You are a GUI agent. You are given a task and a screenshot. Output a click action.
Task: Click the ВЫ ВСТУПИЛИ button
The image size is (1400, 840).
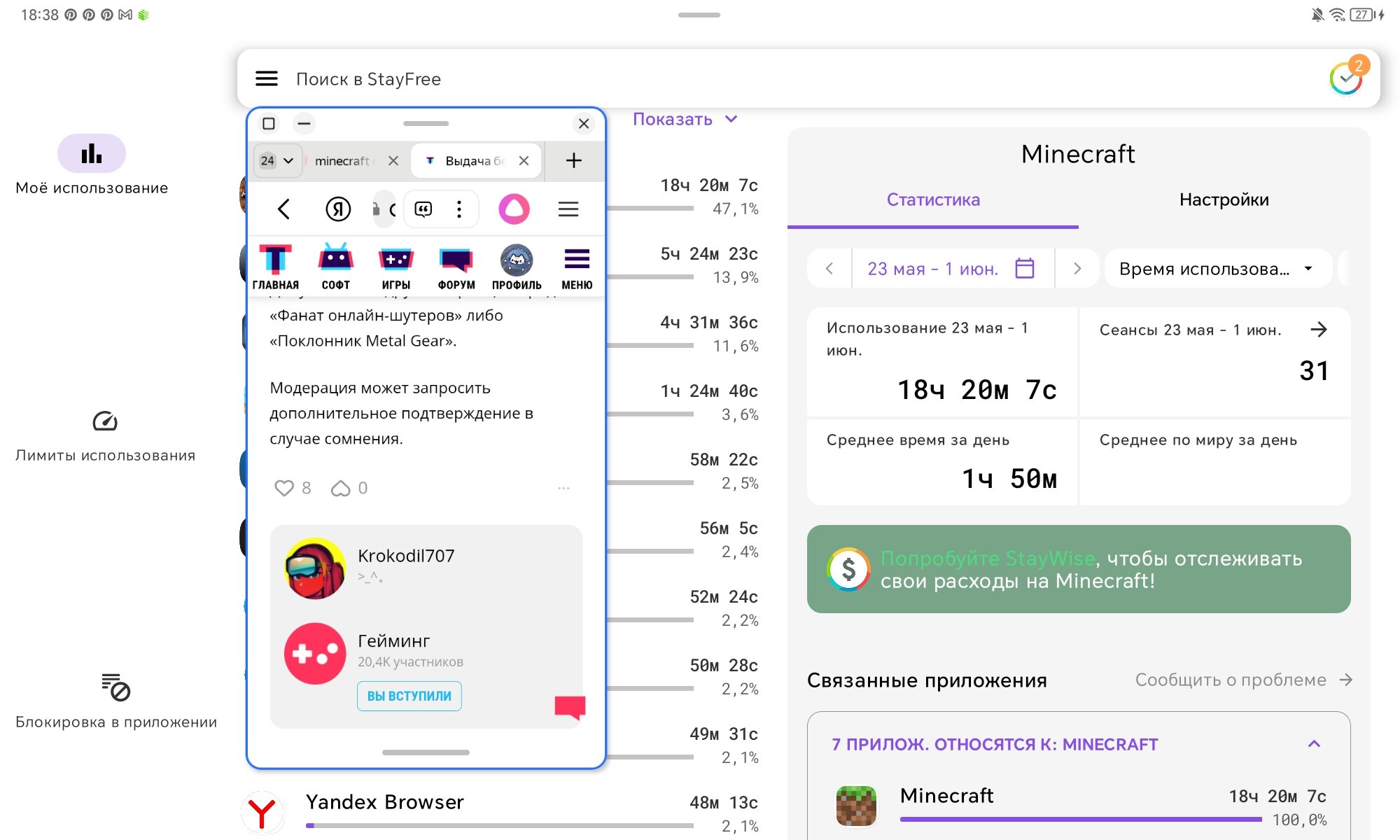409,696
